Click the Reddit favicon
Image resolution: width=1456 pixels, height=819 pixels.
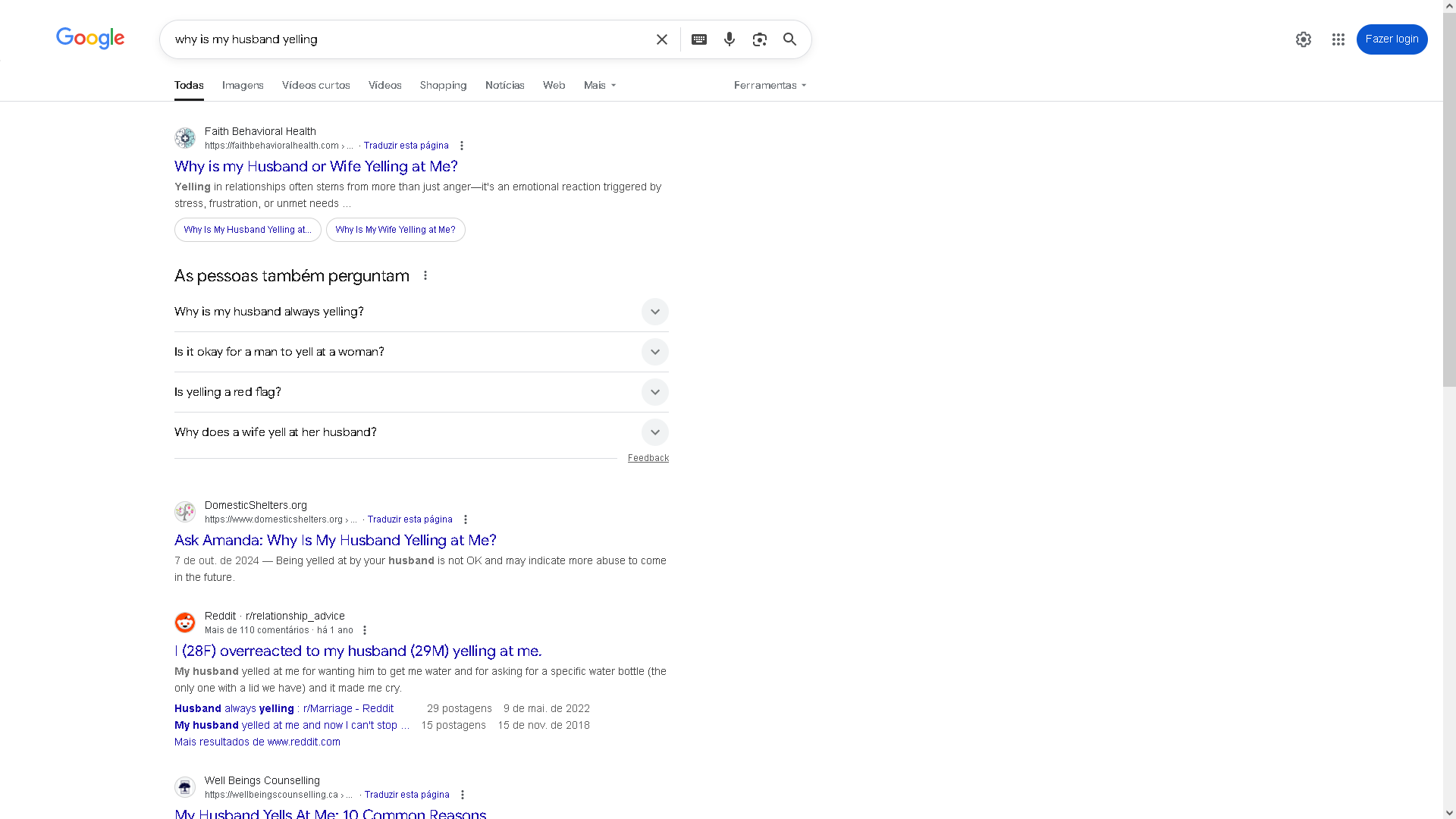coord(185,623)
